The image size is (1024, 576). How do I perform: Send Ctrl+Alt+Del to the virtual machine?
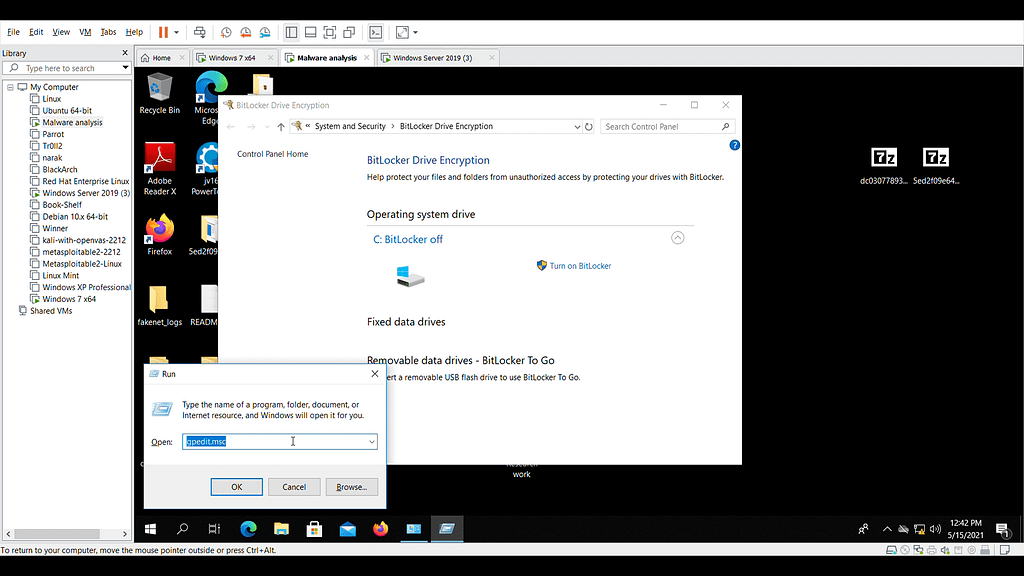pos(200,32)
